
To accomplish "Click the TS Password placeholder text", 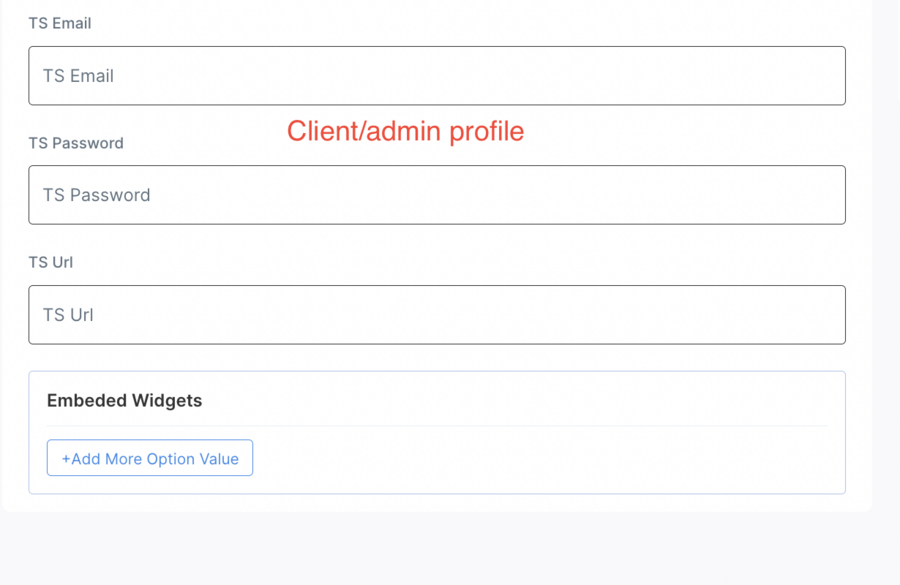I will (x=96, y=195).
